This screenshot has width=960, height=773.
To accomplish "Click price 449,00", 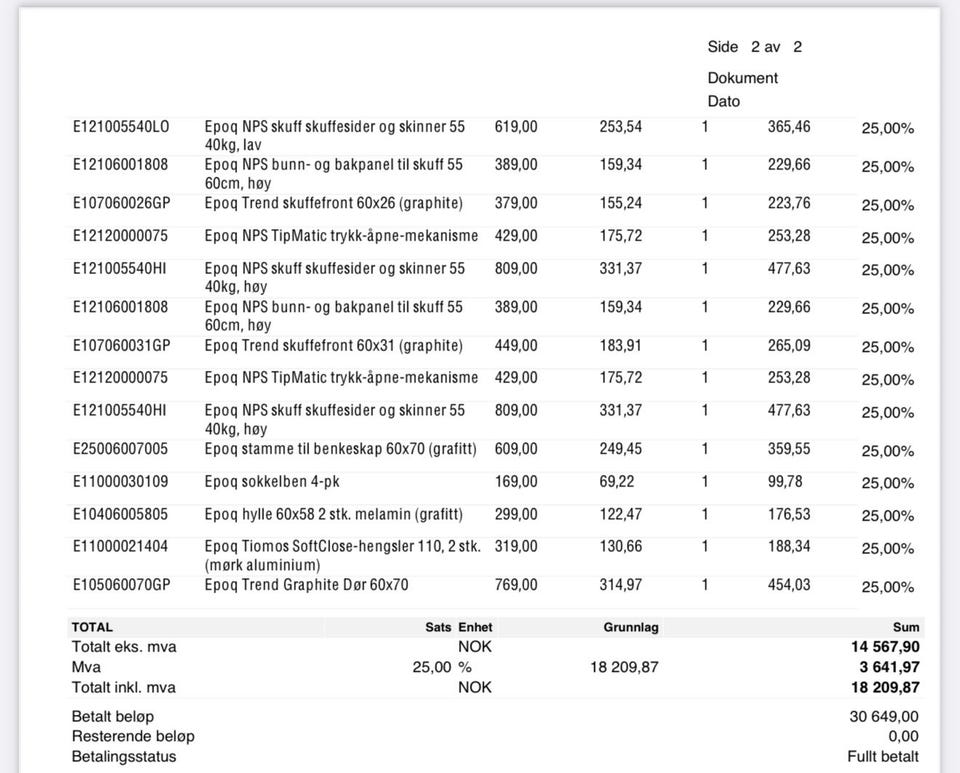I will 516,345.
